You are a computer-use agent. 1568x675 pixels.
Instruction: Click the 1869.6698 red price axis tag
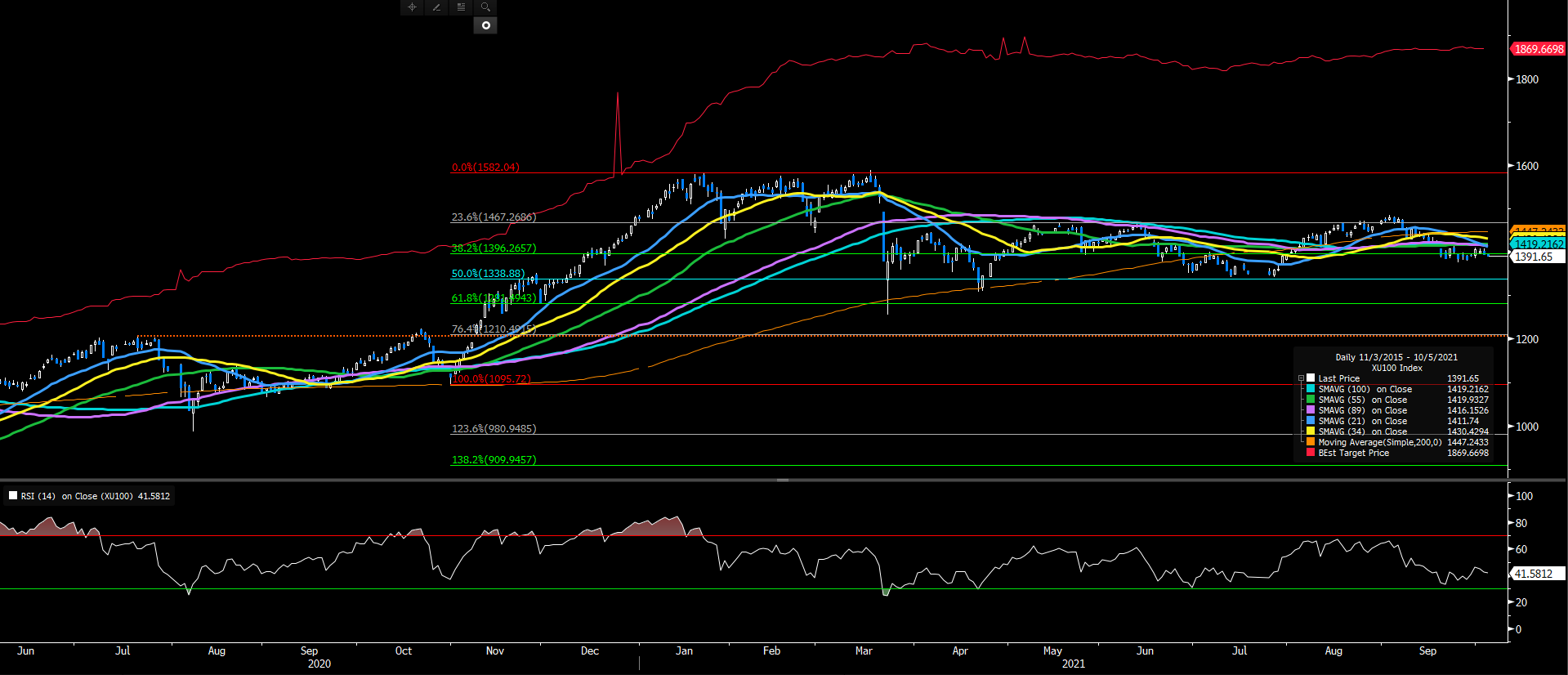click(1538, 49)
